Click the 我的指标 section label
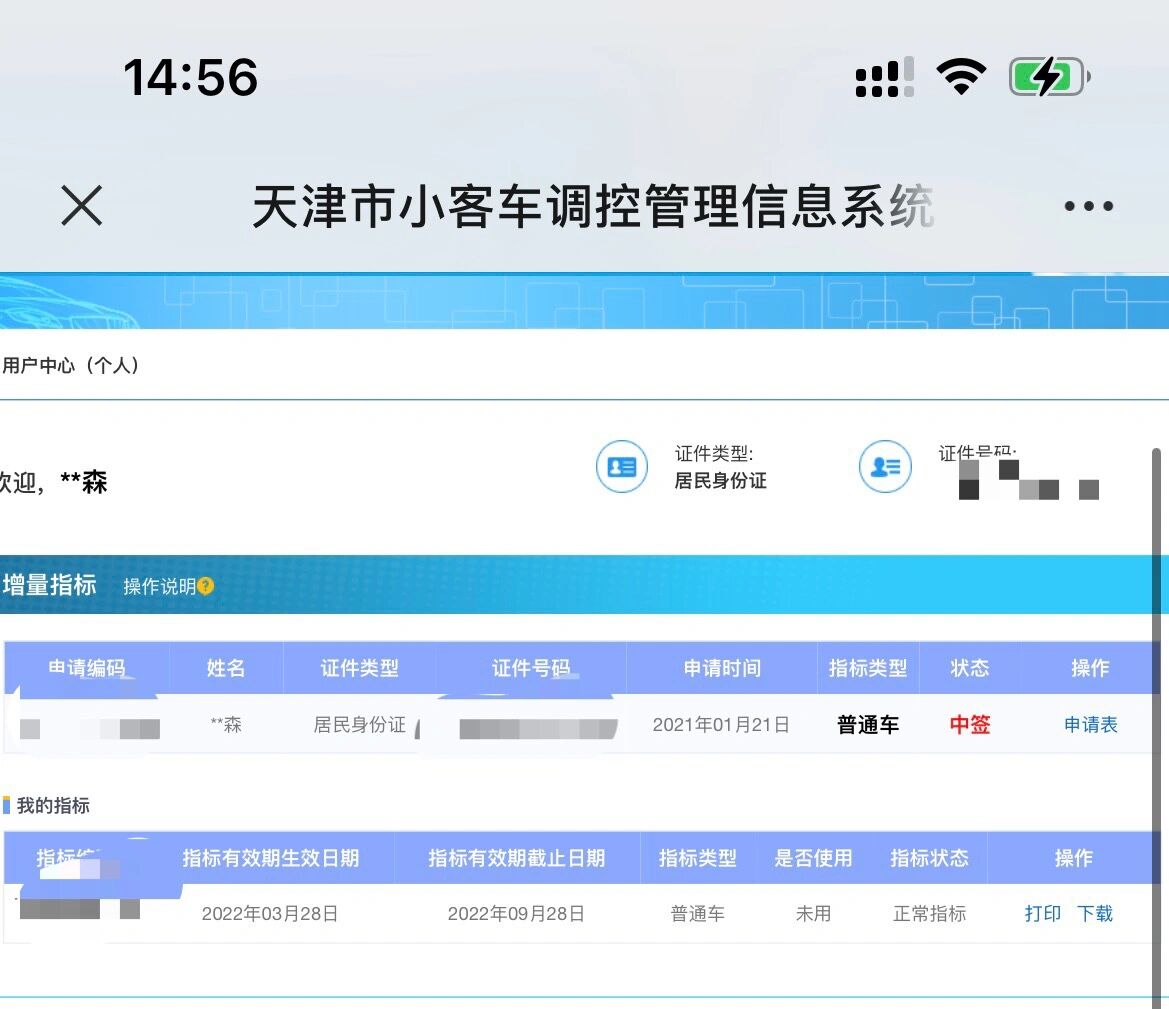Image resolution: width=1169 pixels, height=1009 pixels. pos(53,805)
